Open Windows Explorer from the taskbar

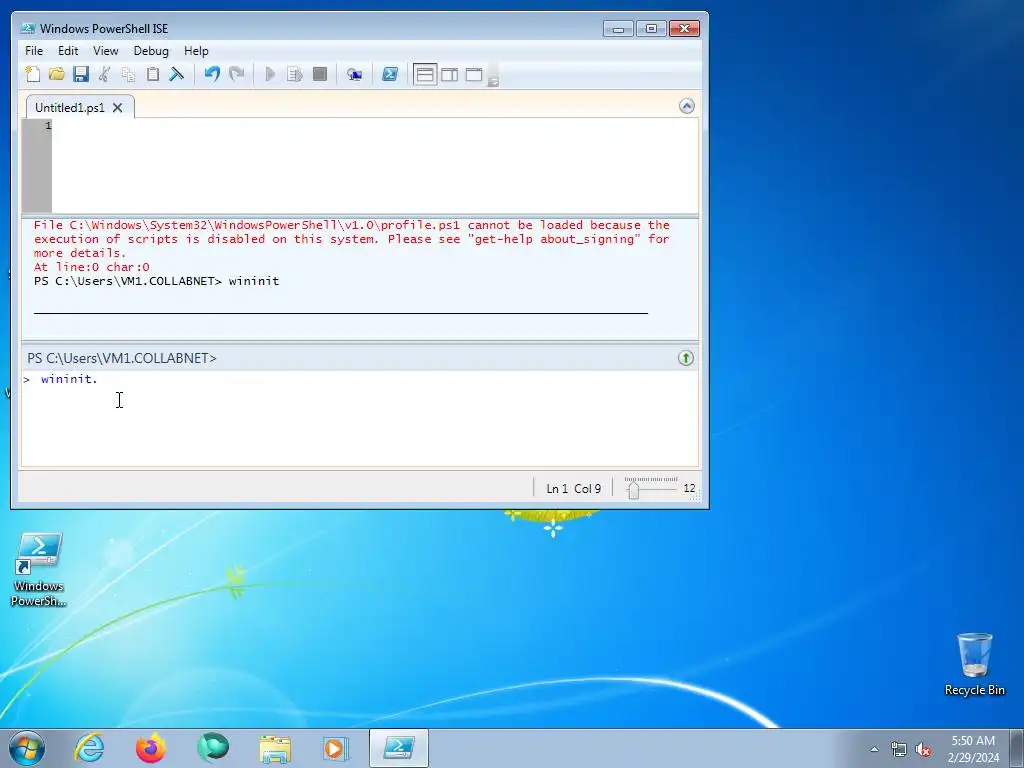(275, 748)
